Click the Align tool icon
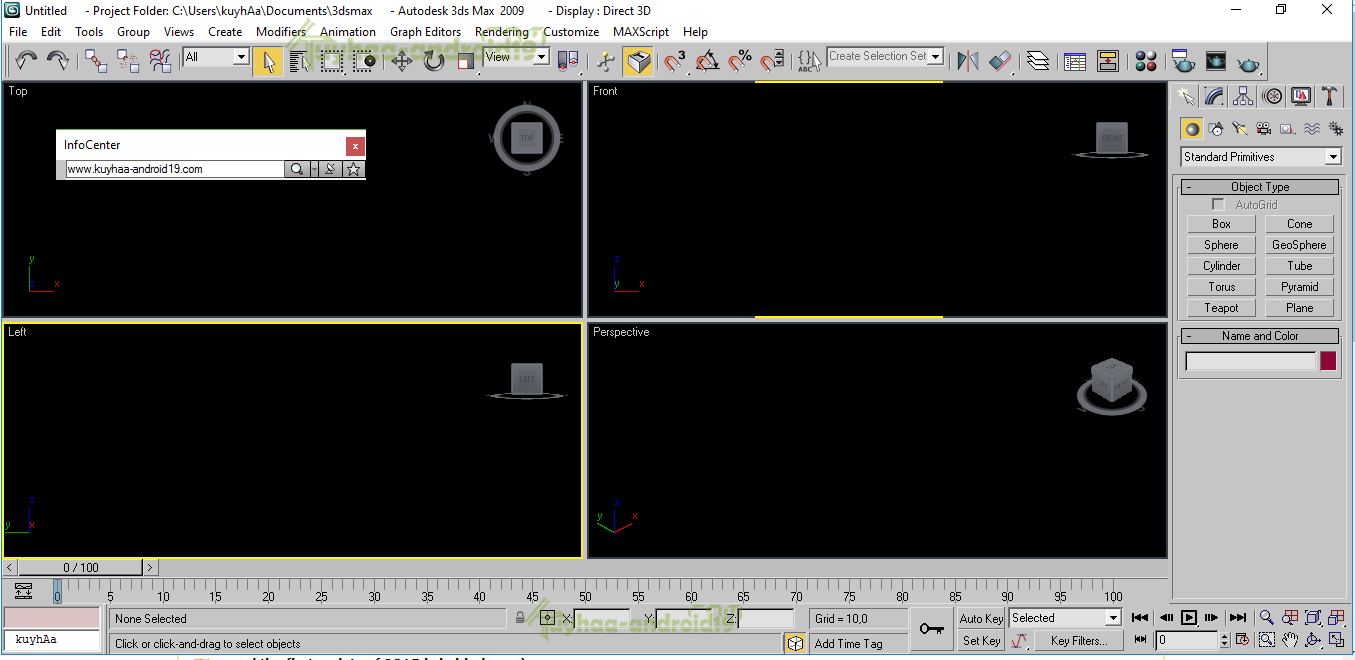Screen dimensions: 1355x660 [1000, 61]
